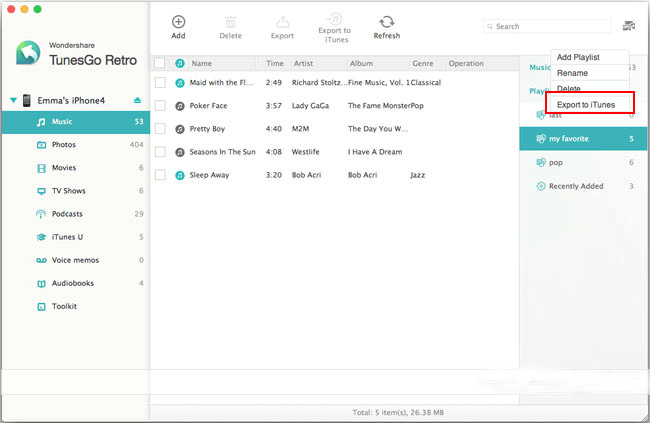The height and width of the screenshot is (423, 650).
Task: Choose Rename from context menu
Action: (589, 73)
